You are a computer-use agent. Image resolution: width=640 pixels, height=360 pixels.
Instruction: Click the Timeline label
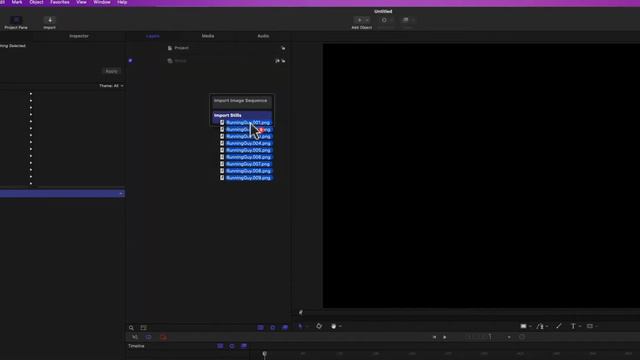[x=136, y=346]
